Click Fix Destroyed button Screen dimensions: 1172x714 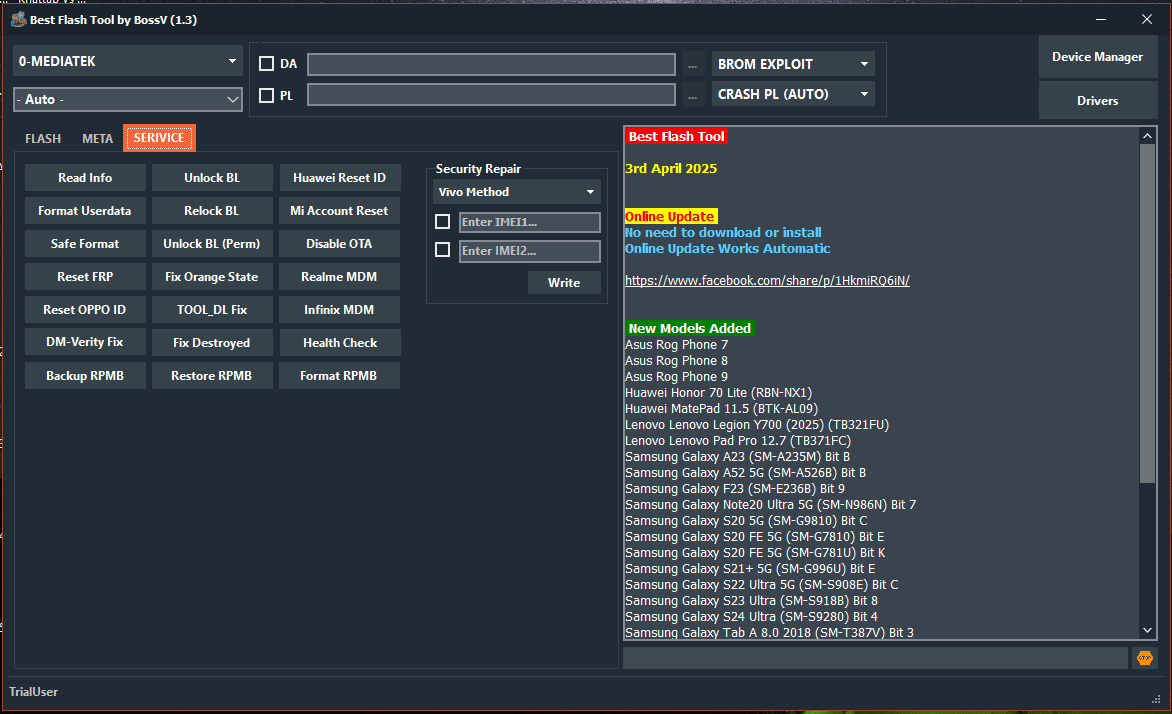tap(212, 342)
